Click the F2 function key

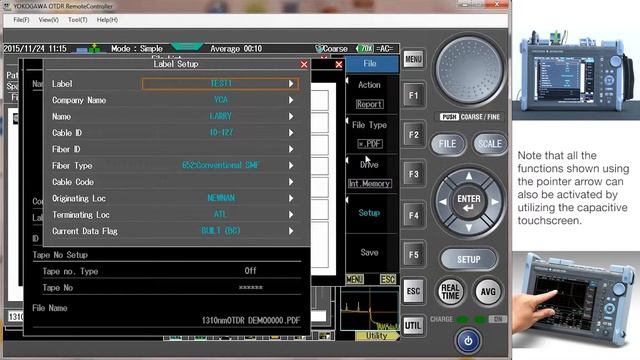click(x=413, y=135)
